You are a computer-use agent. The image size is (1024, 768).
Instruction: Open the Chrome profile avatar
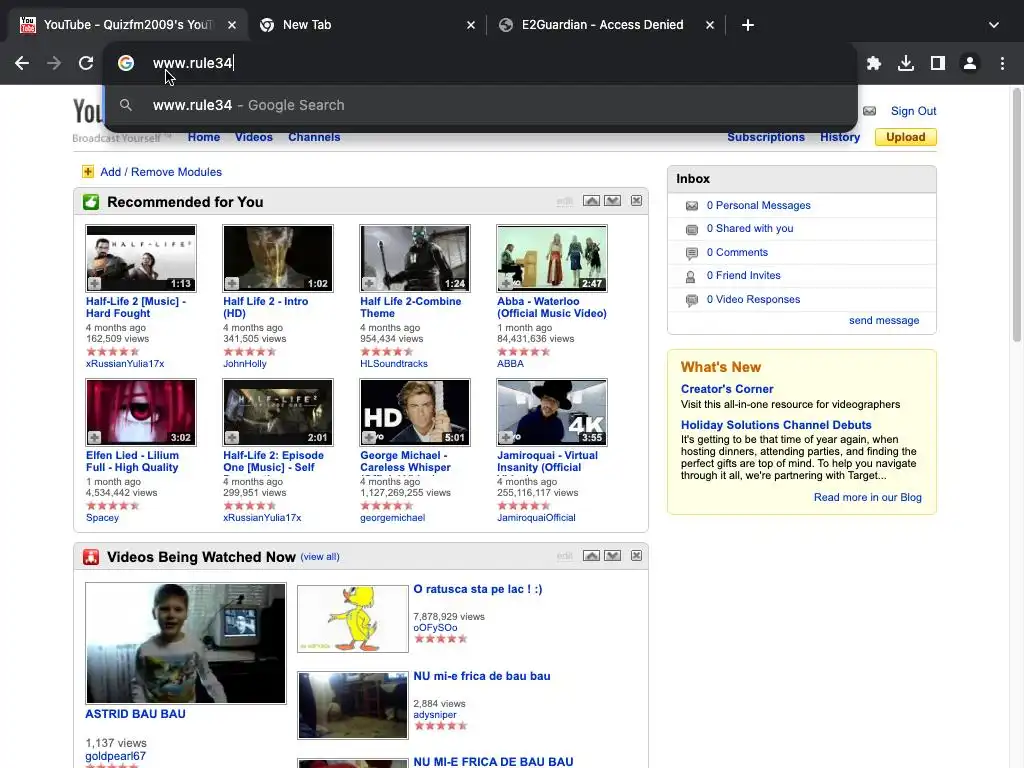[970, 63]
